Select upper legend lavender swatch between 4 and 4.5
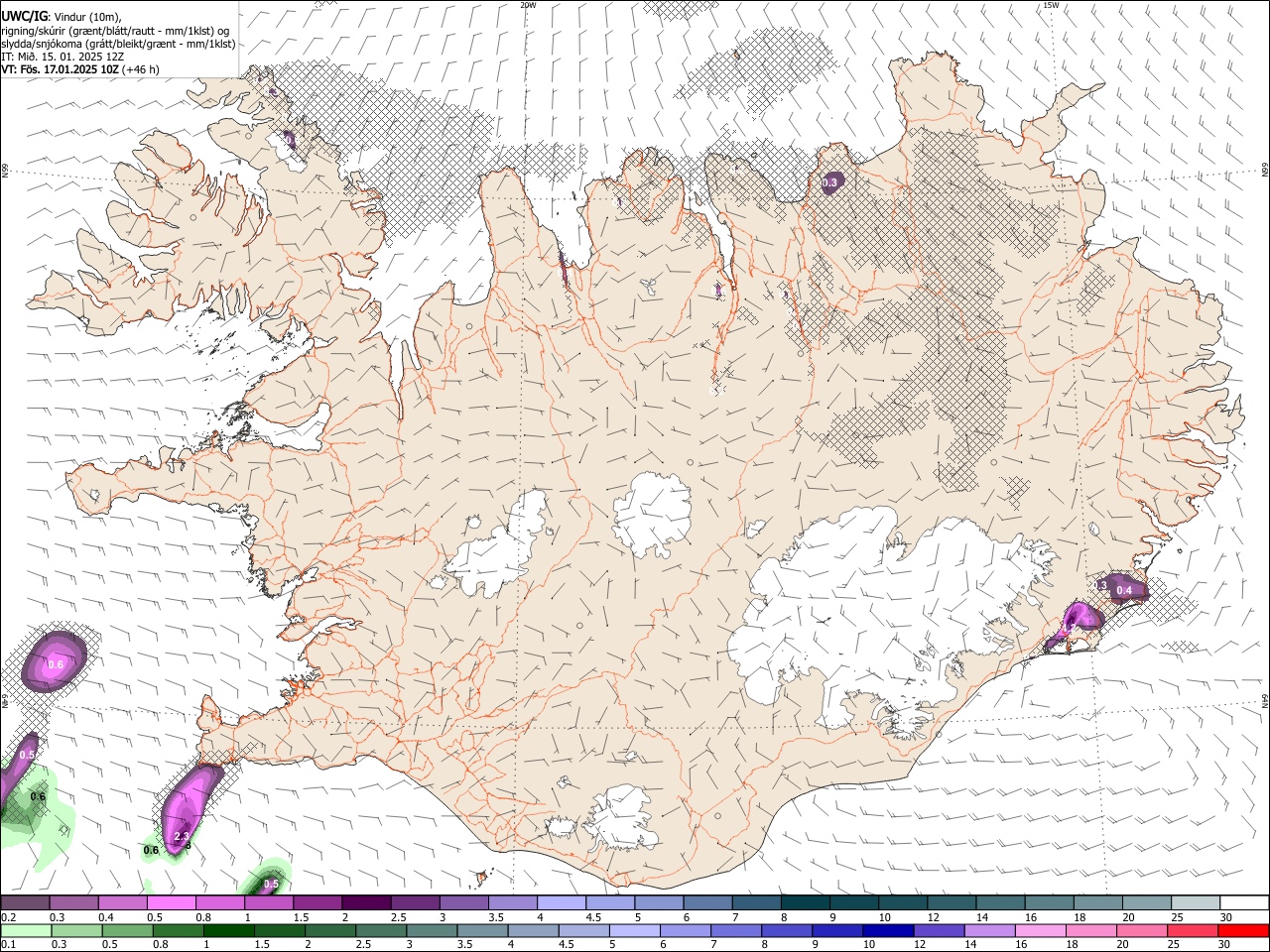1270x952 pixels. (x=562, y=903)
